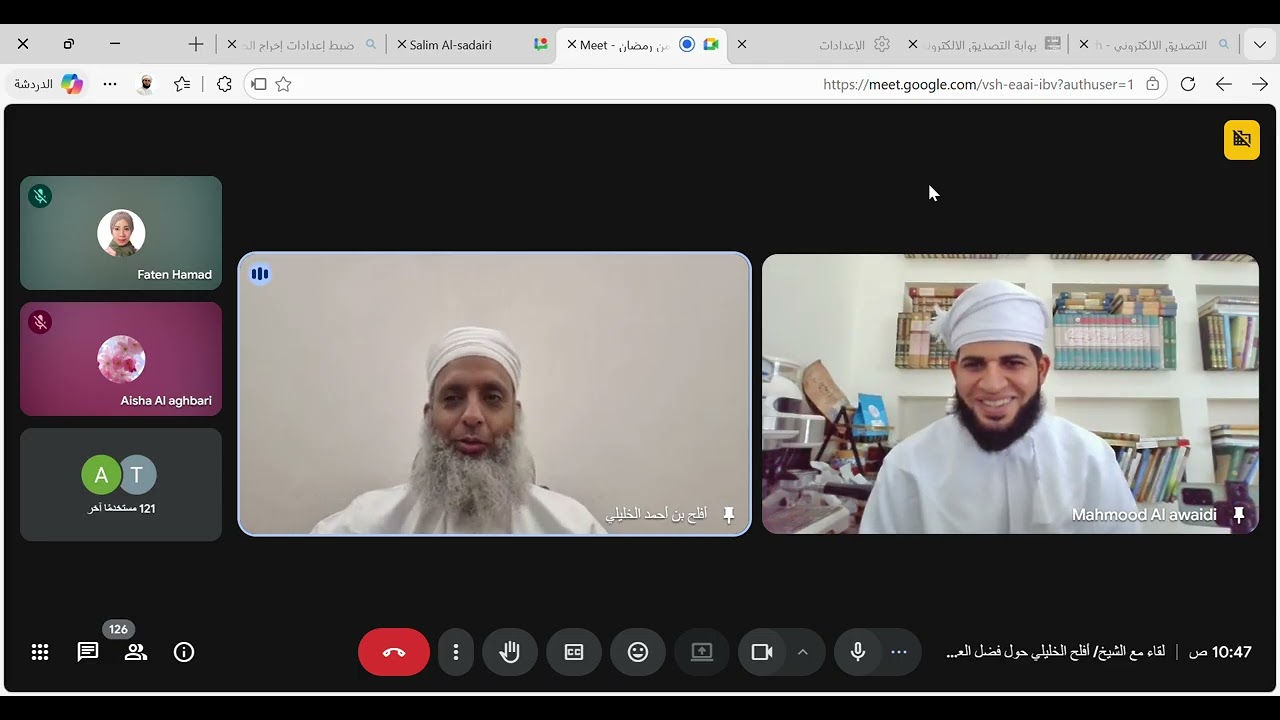Screen dimensions: 1280x720
Task: Click the meeting title text لقاء مع الشيخ
Action: 1055,652
